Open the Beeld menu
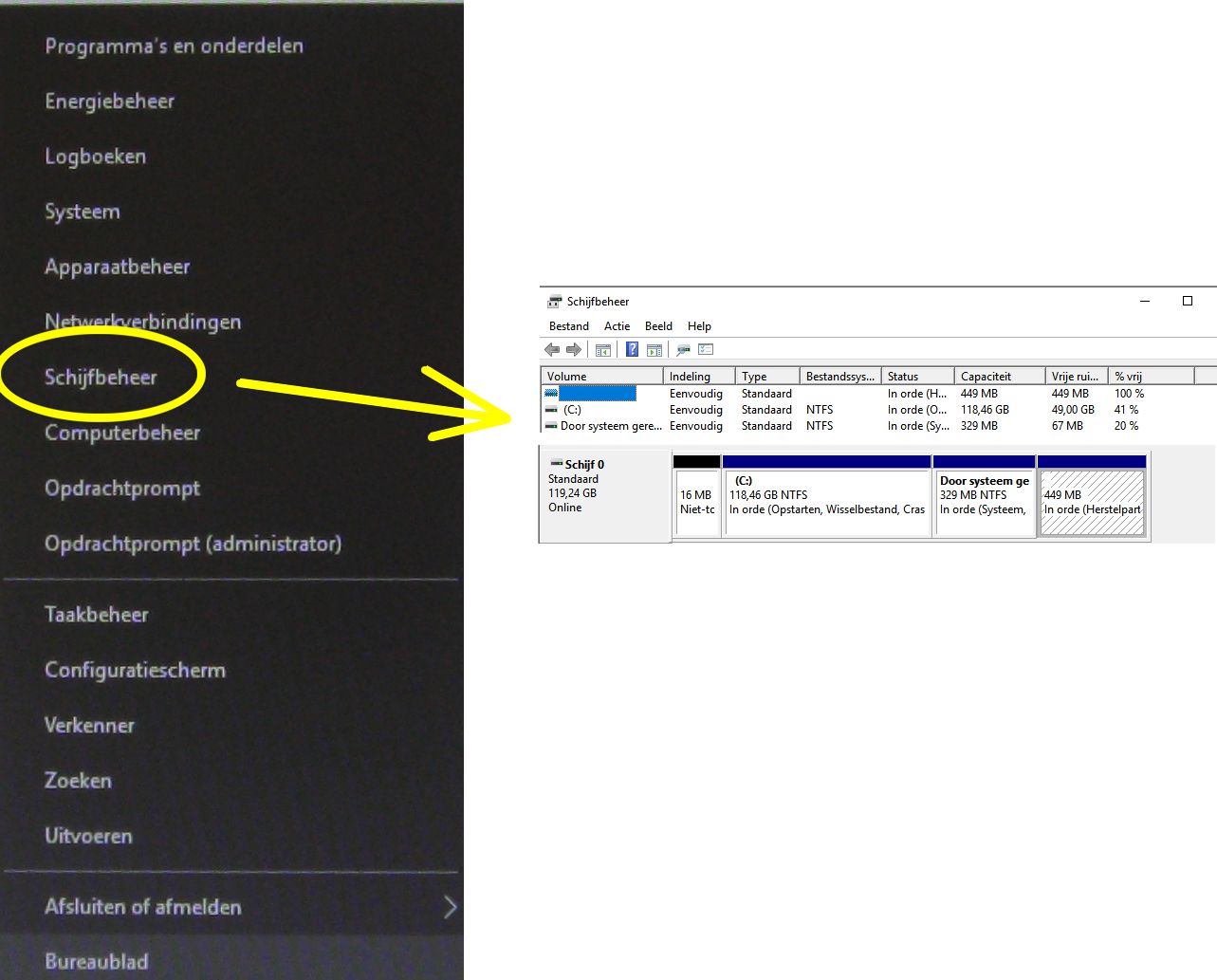 tap(658, 326)
